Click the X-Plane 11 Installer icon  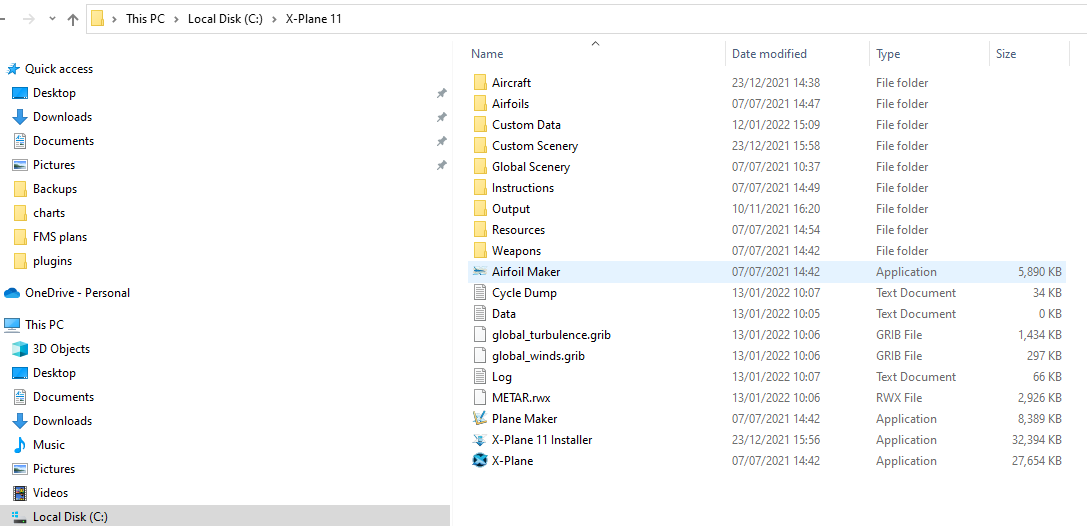pyautogui.click(x=480, y=439)
